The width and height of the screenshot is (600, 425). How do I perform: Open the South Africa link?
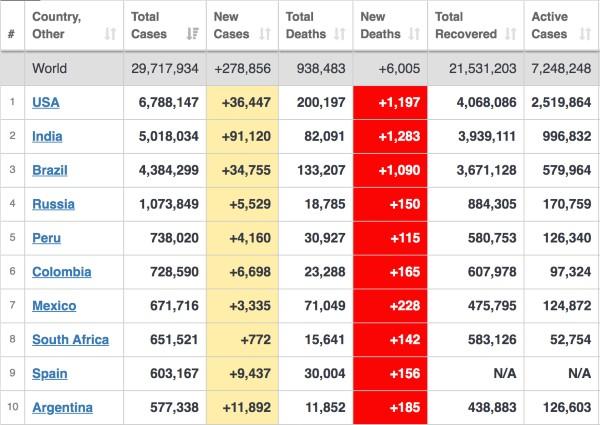70,340
